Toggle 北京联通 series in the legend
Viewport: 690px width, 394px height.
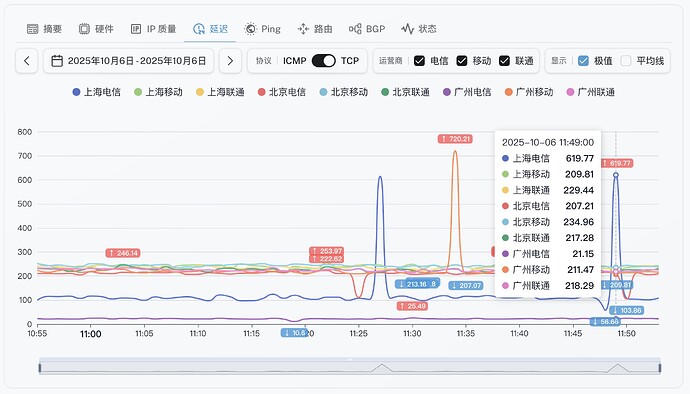point(405,92)
